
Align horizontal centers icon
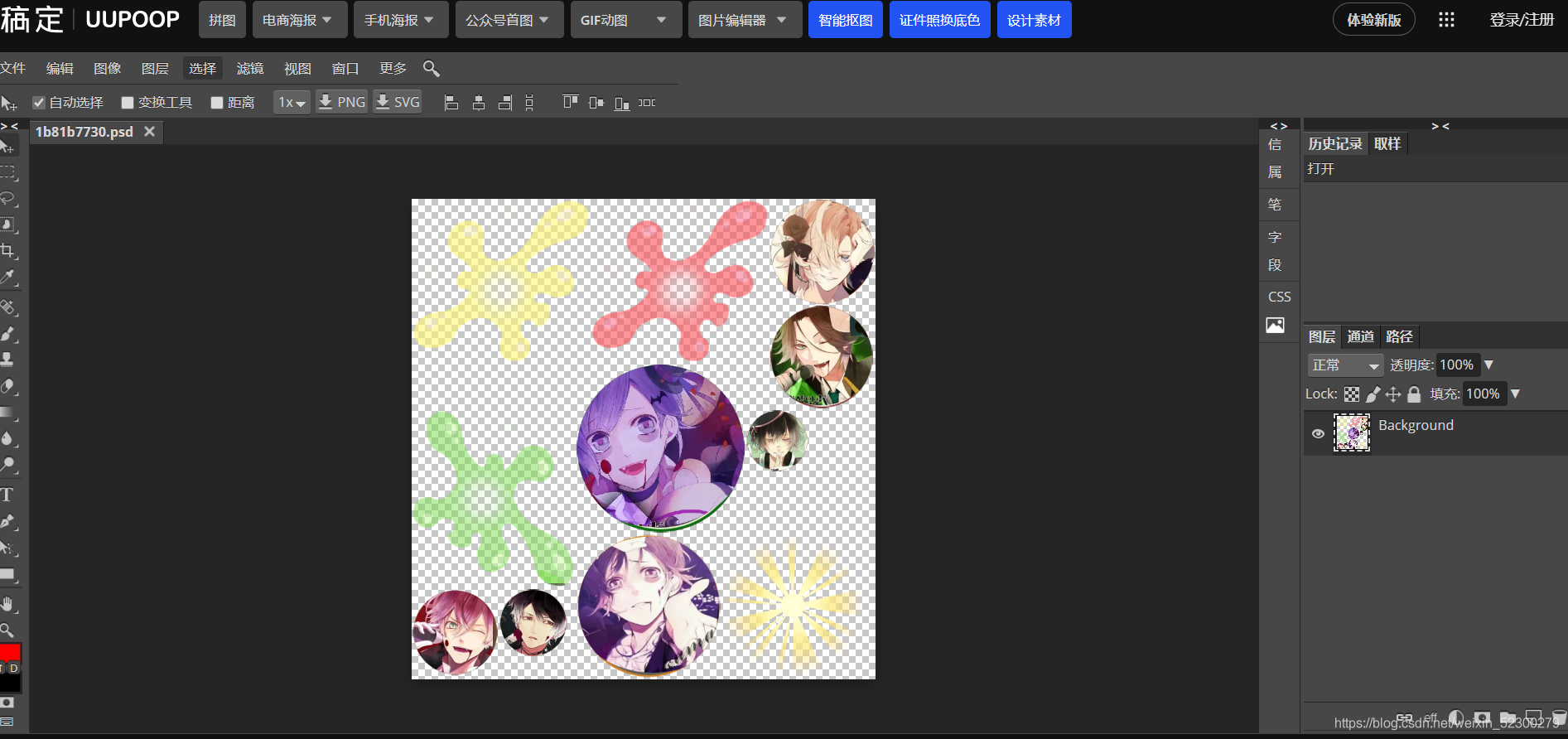[478, 103]
